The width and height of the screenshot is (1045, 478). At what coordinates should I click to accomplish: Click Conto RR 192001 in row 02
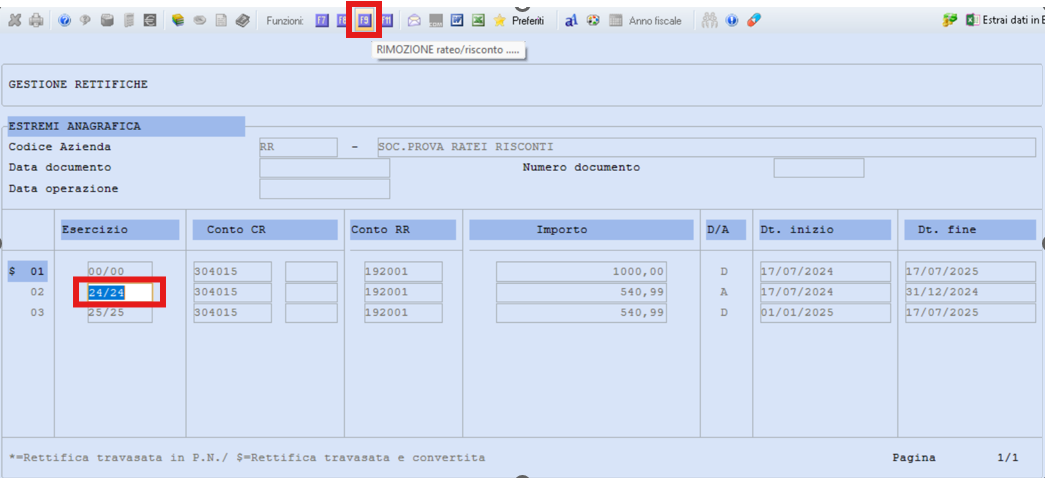pos(403,292)
